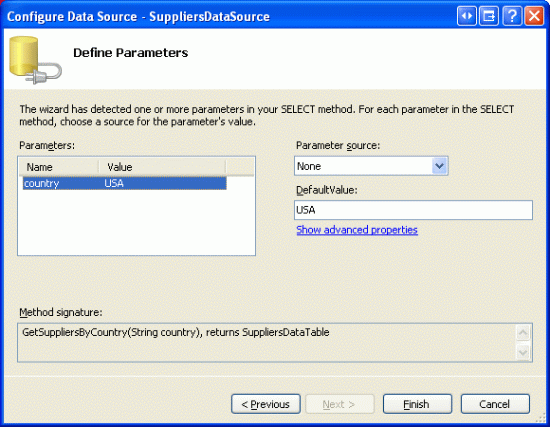Click the window-with-arrow title bar icon
The width and height of the screenshot is (550, 427).
point(489,16)
